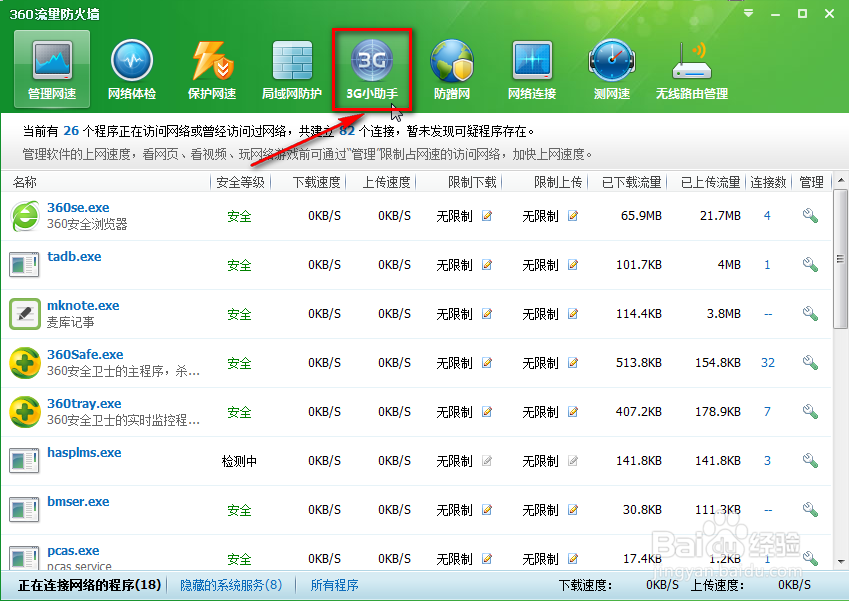Edit download limit for 360se.exe
The width and height of the screenshot is (849, 601).
click(x=487, y=215)
